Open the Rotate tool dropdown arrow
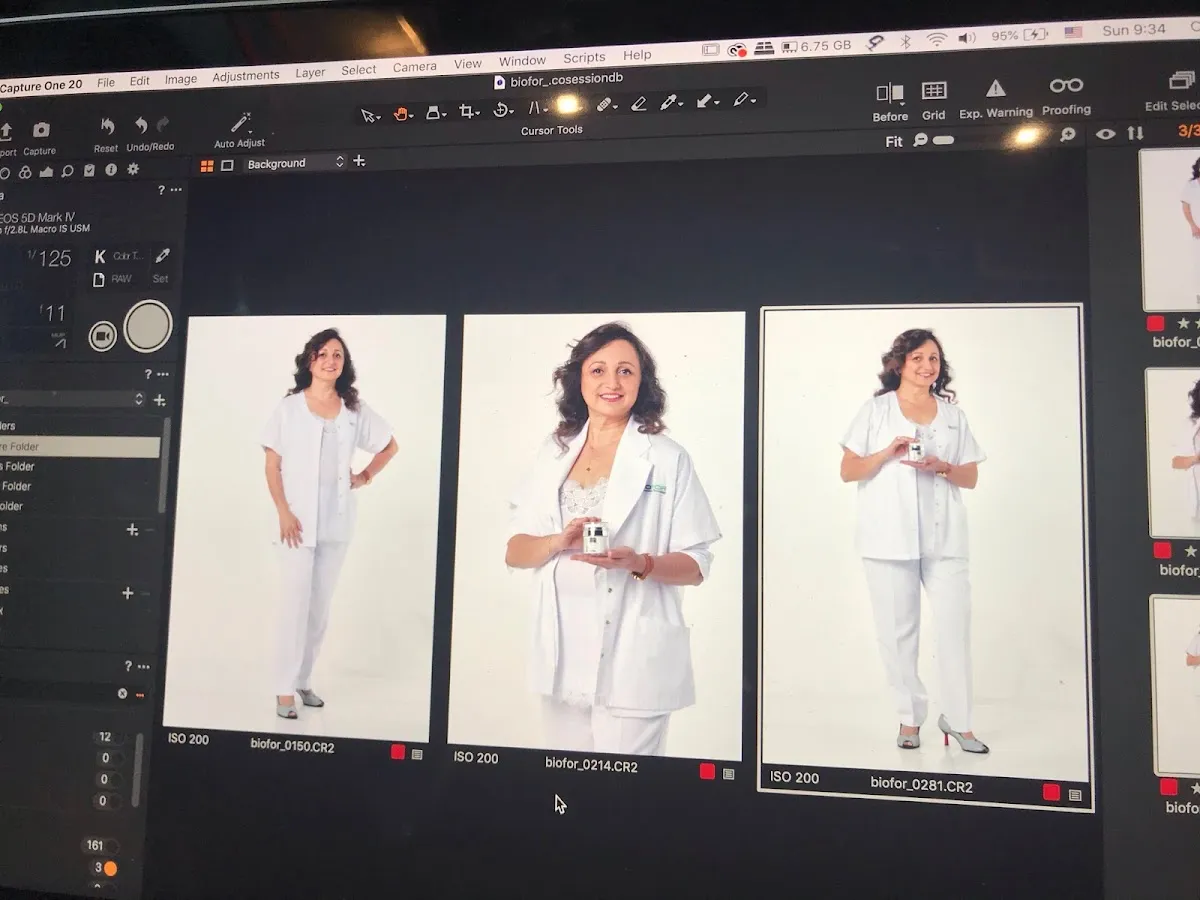Image resolution: width=1200 pixels, height=900 pixels. (512, 112)
